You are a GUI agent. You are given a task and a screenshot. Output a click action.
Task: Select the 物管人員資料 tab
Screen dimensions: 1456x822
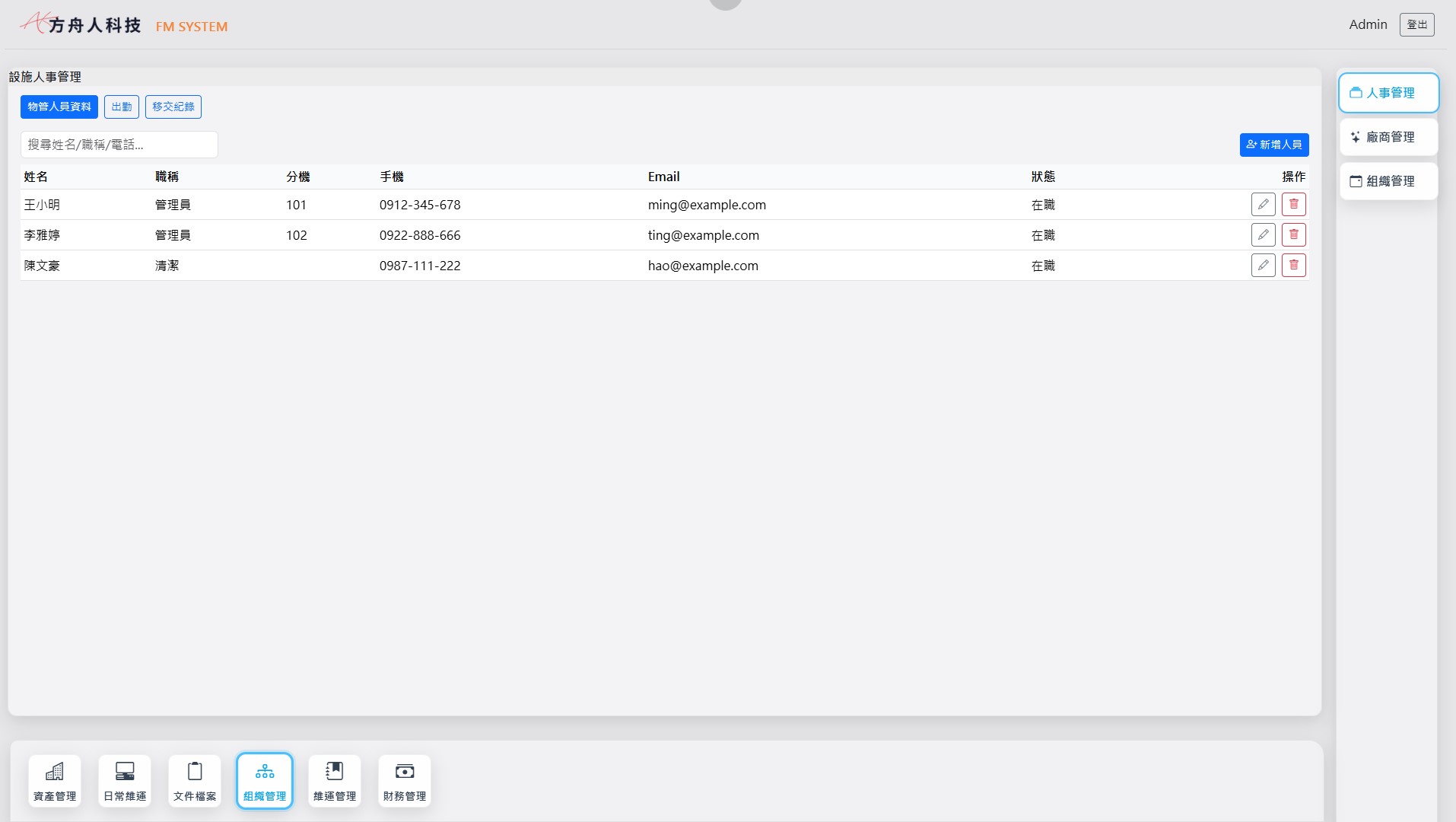click(x=59, y=107)
